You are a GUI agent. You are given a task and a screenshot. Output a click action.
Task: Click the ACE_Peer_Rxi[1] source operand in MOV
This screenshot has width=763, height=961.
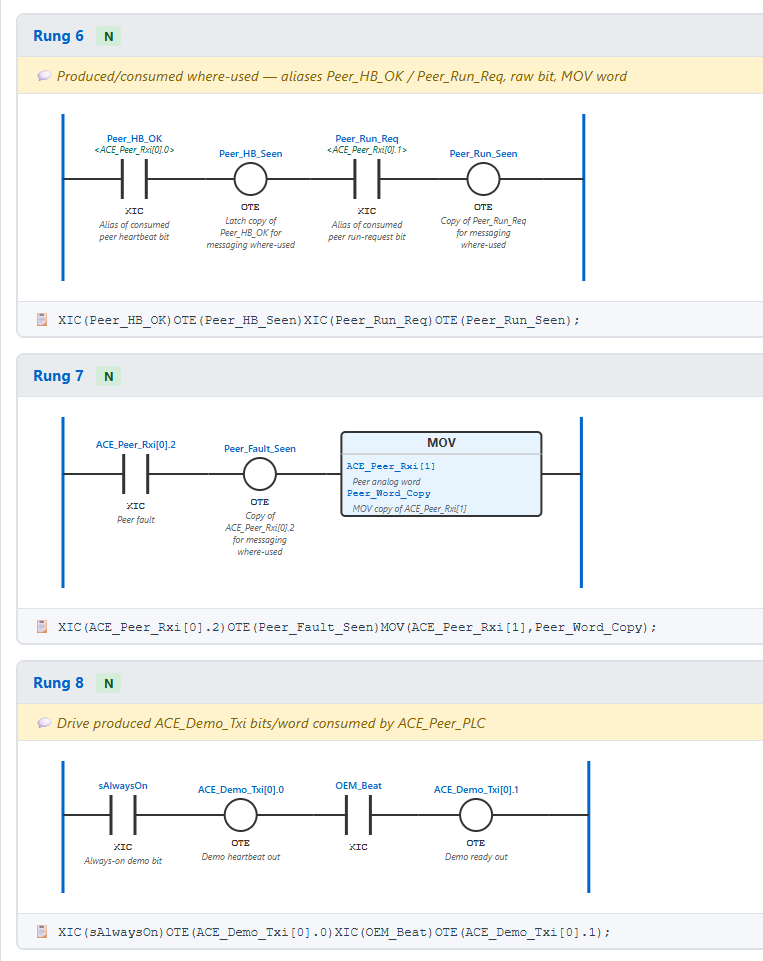coord(391,466)
